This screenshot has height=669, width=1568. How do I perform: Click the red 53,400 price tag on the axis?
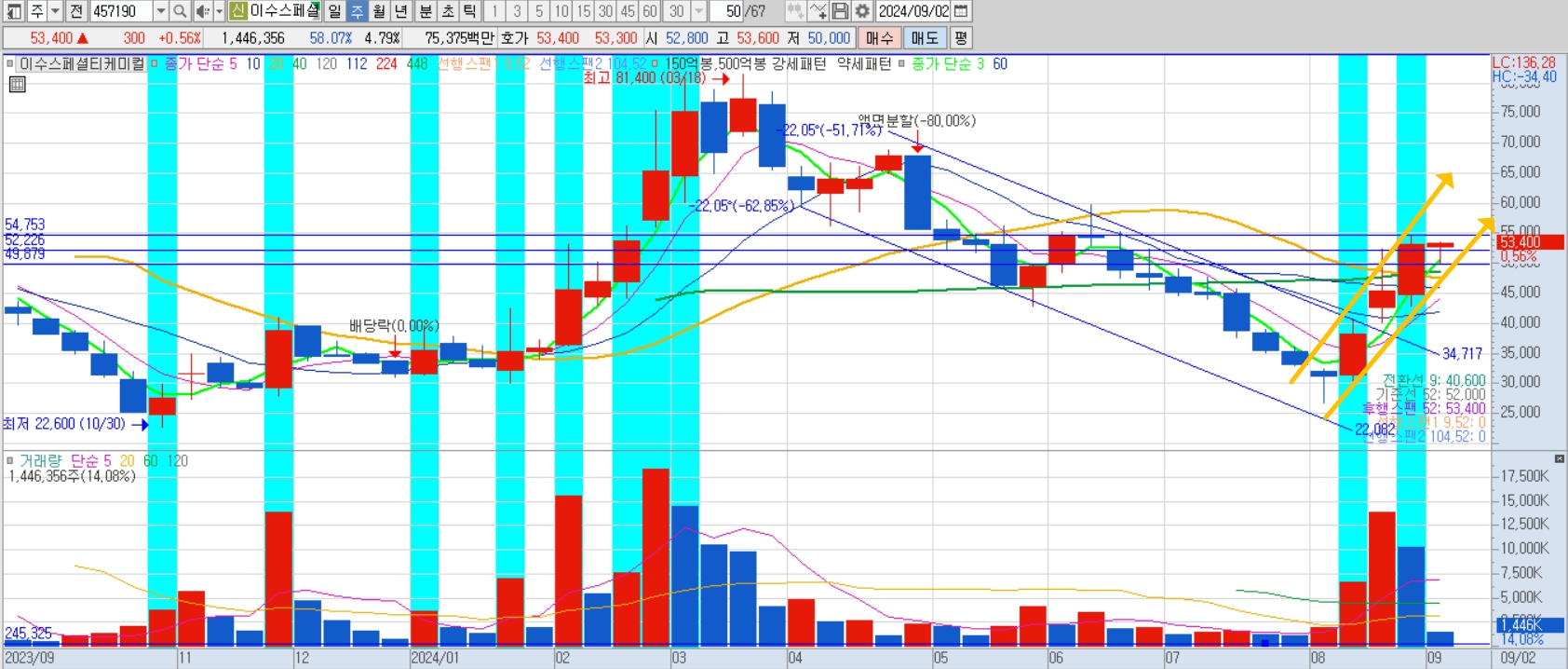(1531, 242)
